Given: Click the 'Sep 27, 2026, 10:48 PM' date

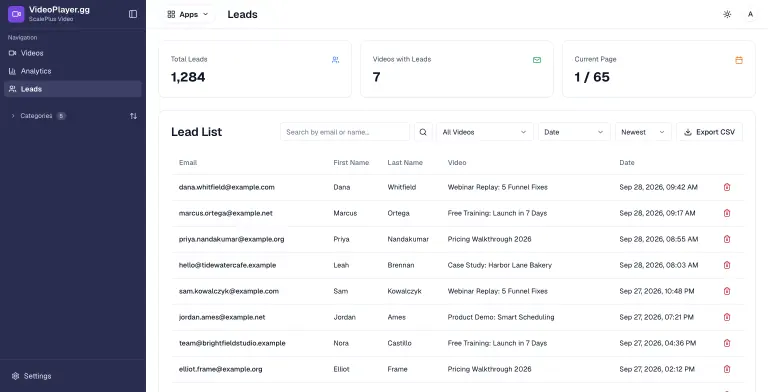Looking at the screenshot, I should click(657, 291).
